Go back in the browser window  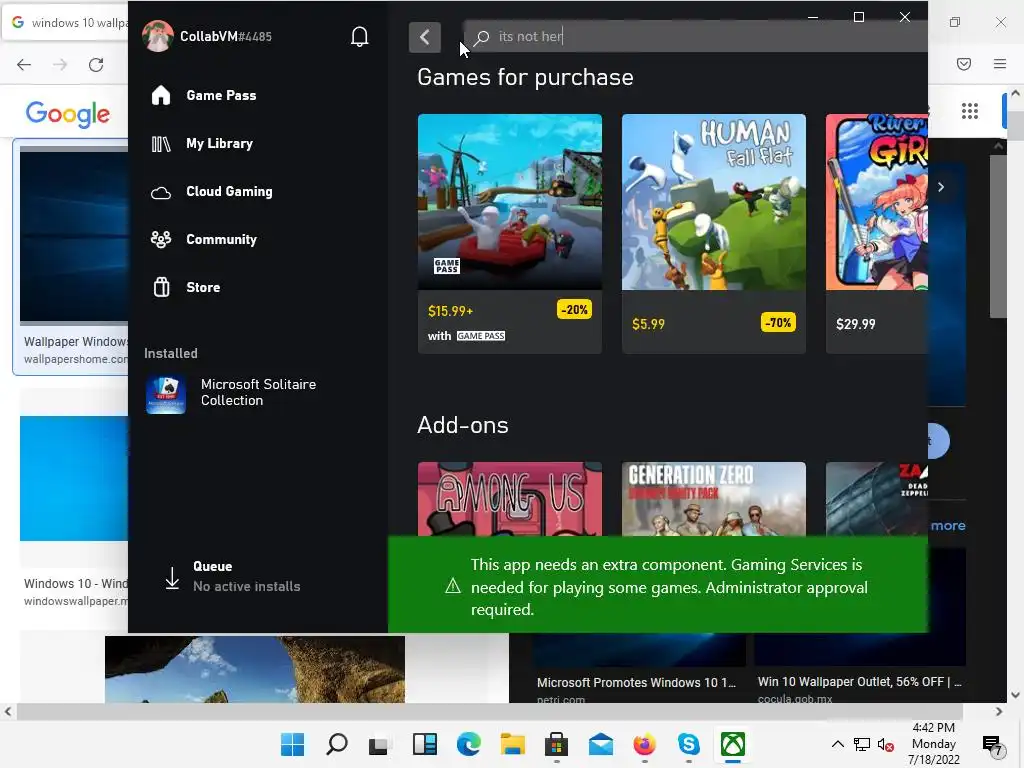click(24, 64)
